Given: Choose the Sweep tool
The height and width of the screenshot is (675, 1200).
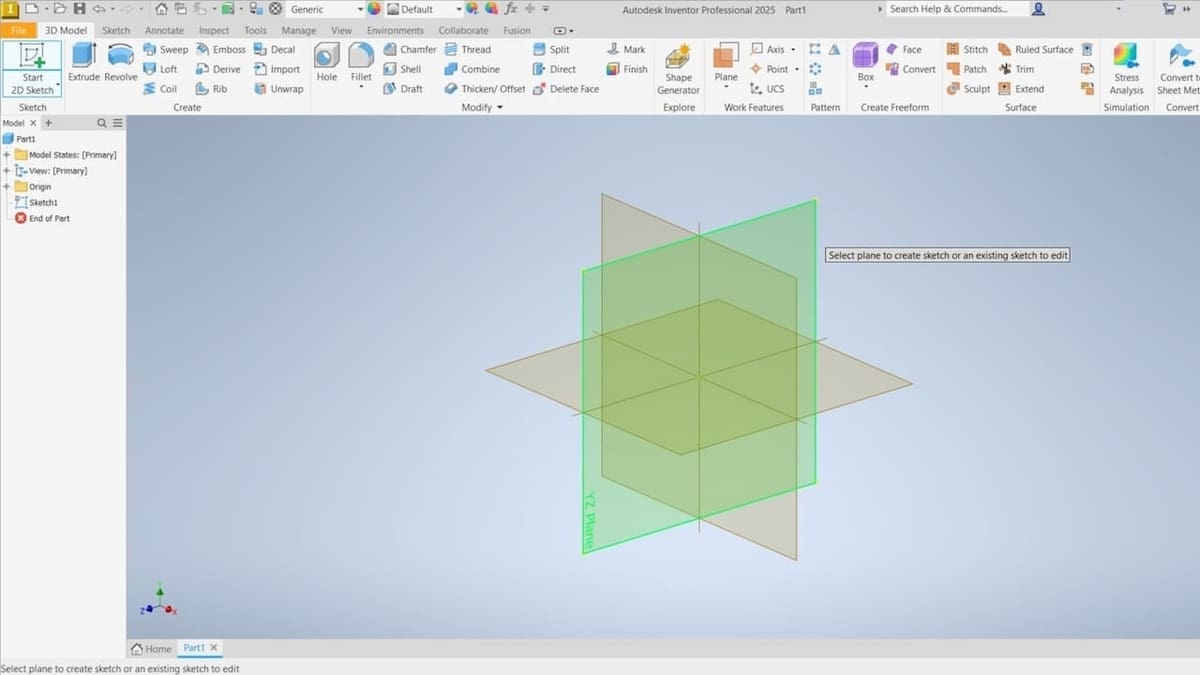Looking at the screenshot, I should click(165, 49).
